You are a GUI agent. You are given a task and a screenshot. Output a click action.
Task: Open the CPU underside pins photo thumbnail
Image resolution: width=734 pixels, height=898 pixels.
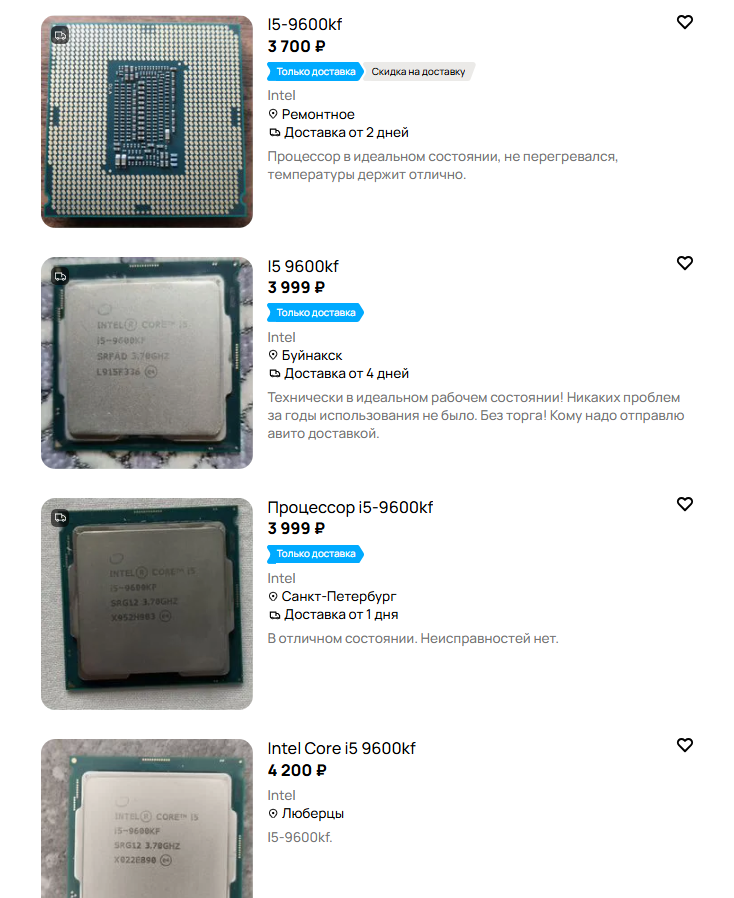pyautogui.click(x=147, y=122)
